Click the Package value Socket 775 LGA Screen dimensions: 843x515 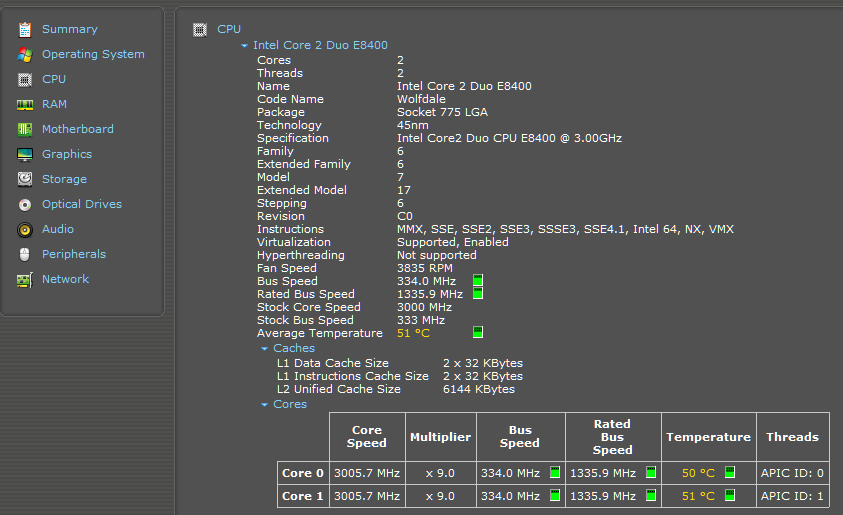point(442,112)
